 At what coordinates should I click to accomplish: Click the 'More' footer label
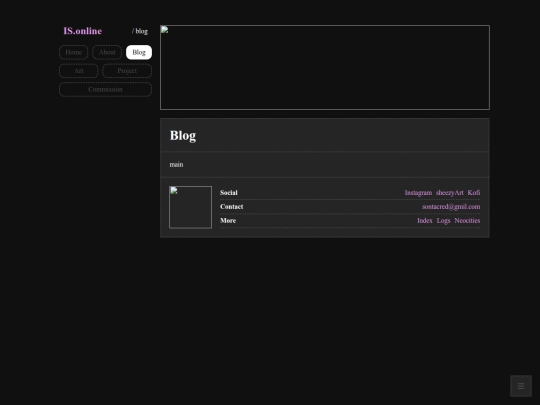[x=228, y=220]
